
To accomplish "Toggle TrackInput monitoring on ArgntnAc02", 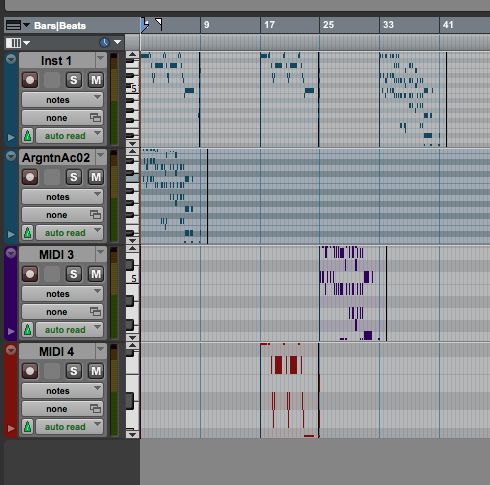I will (52, 177).
